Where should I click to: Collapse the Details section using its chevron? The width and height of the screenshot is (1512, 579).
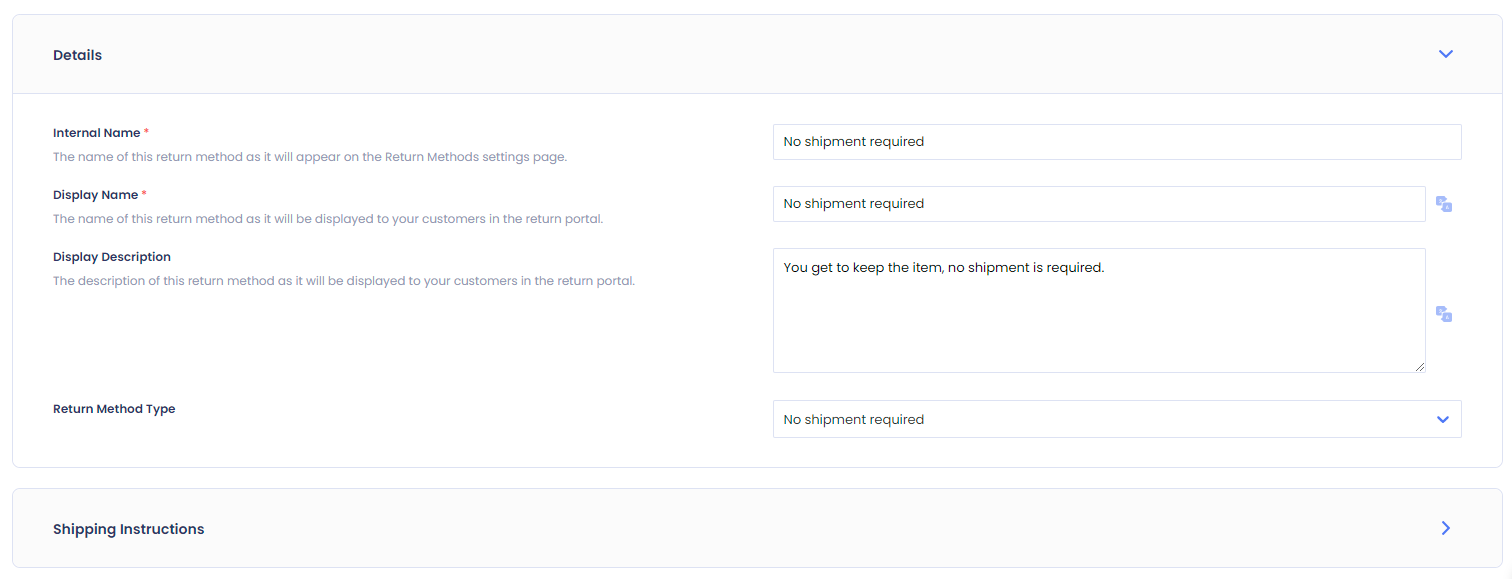[x=1446, y=54]
